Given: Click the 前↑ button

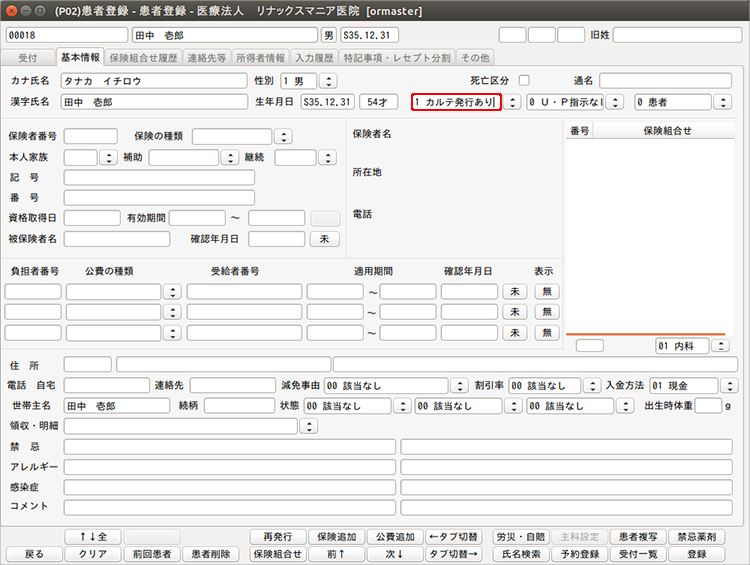Looking at the screenshot, I should point(337,554).
